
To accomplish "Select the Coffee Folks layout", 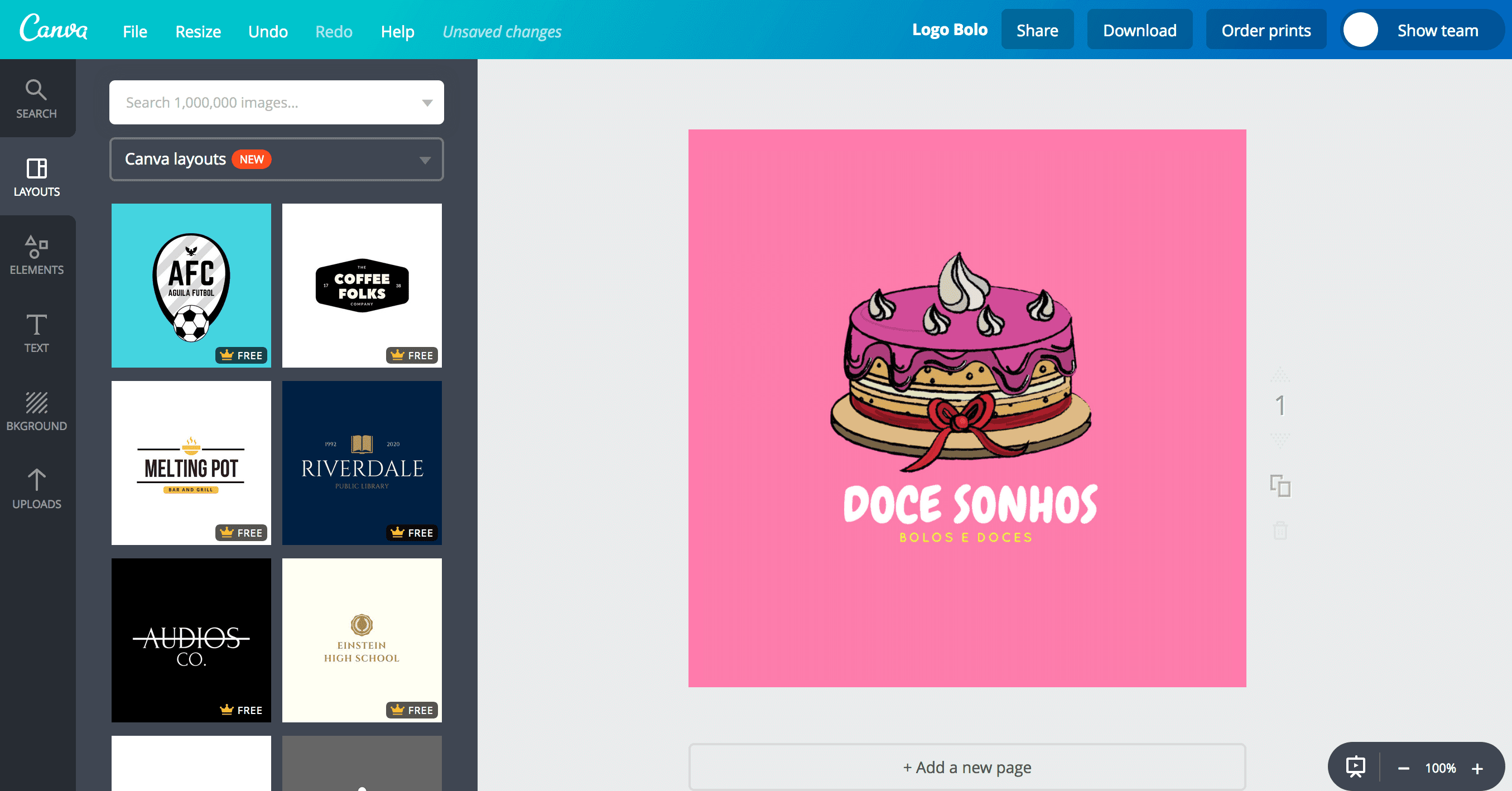I will pos(362,286).
